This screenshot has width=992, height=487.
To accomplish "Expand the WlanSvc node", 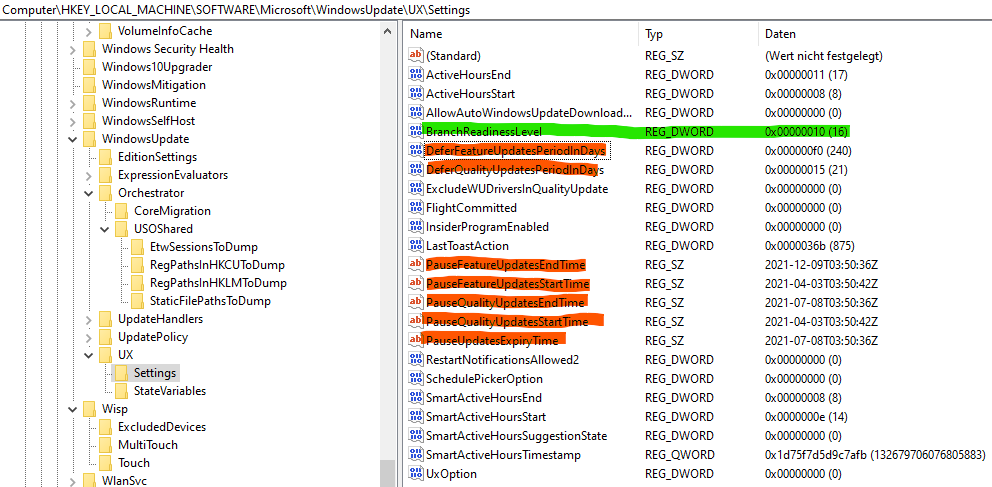I will pos(72,481).
